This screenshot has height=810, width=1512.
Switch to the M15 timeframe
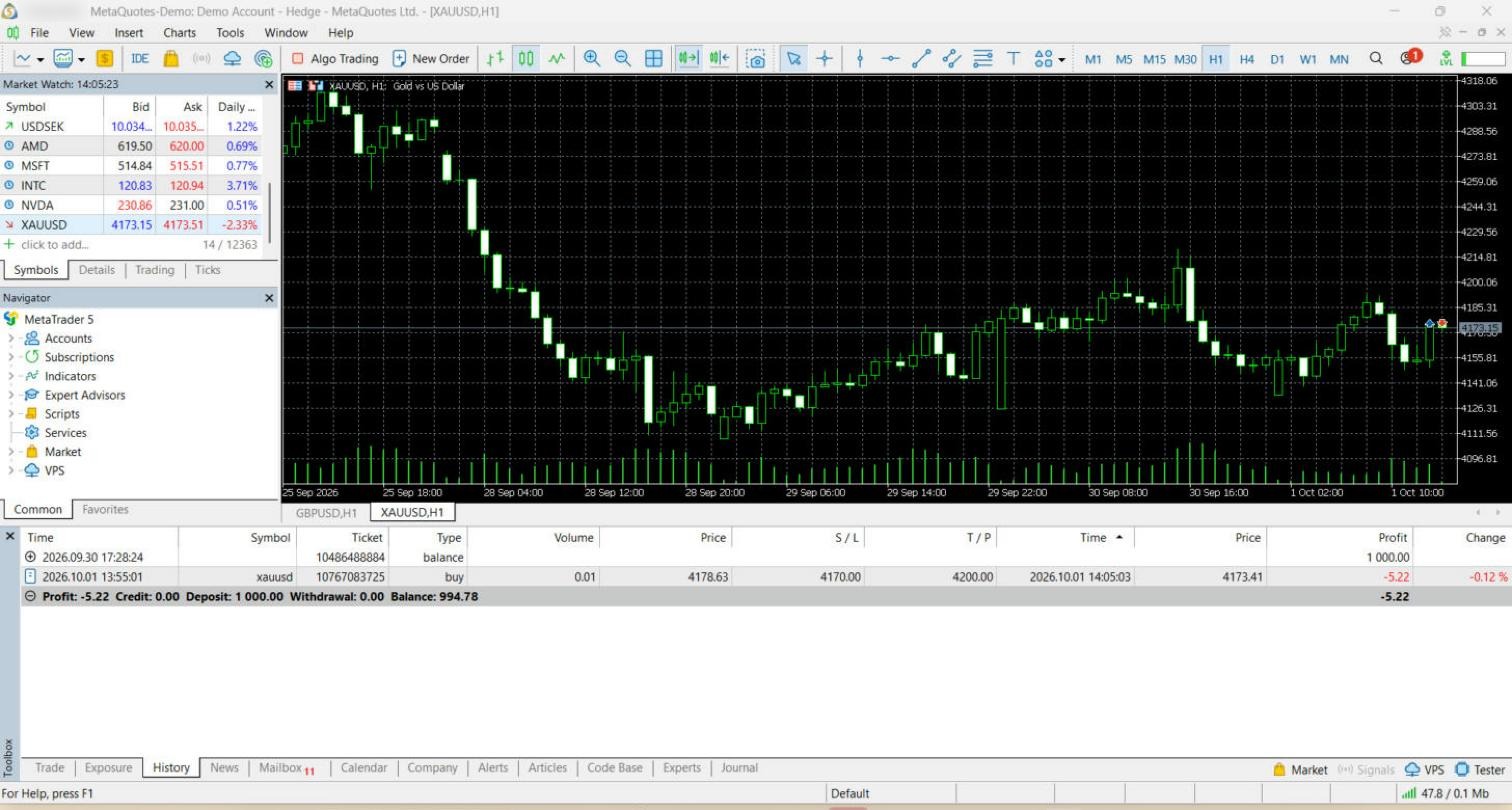pyautogui.click(x=1155, y=58)
